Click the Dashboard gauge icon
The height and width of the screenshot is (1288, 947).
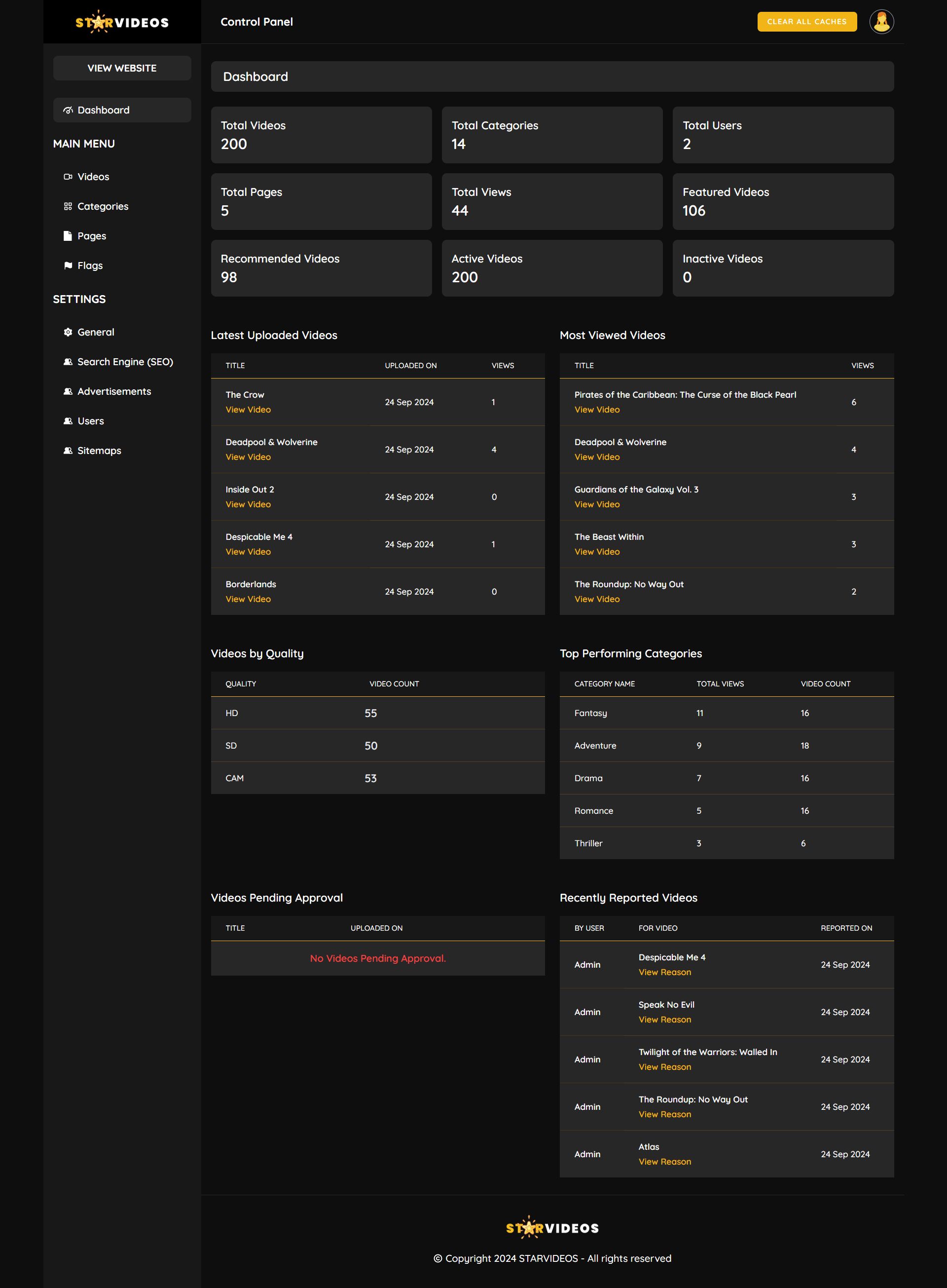68,110
